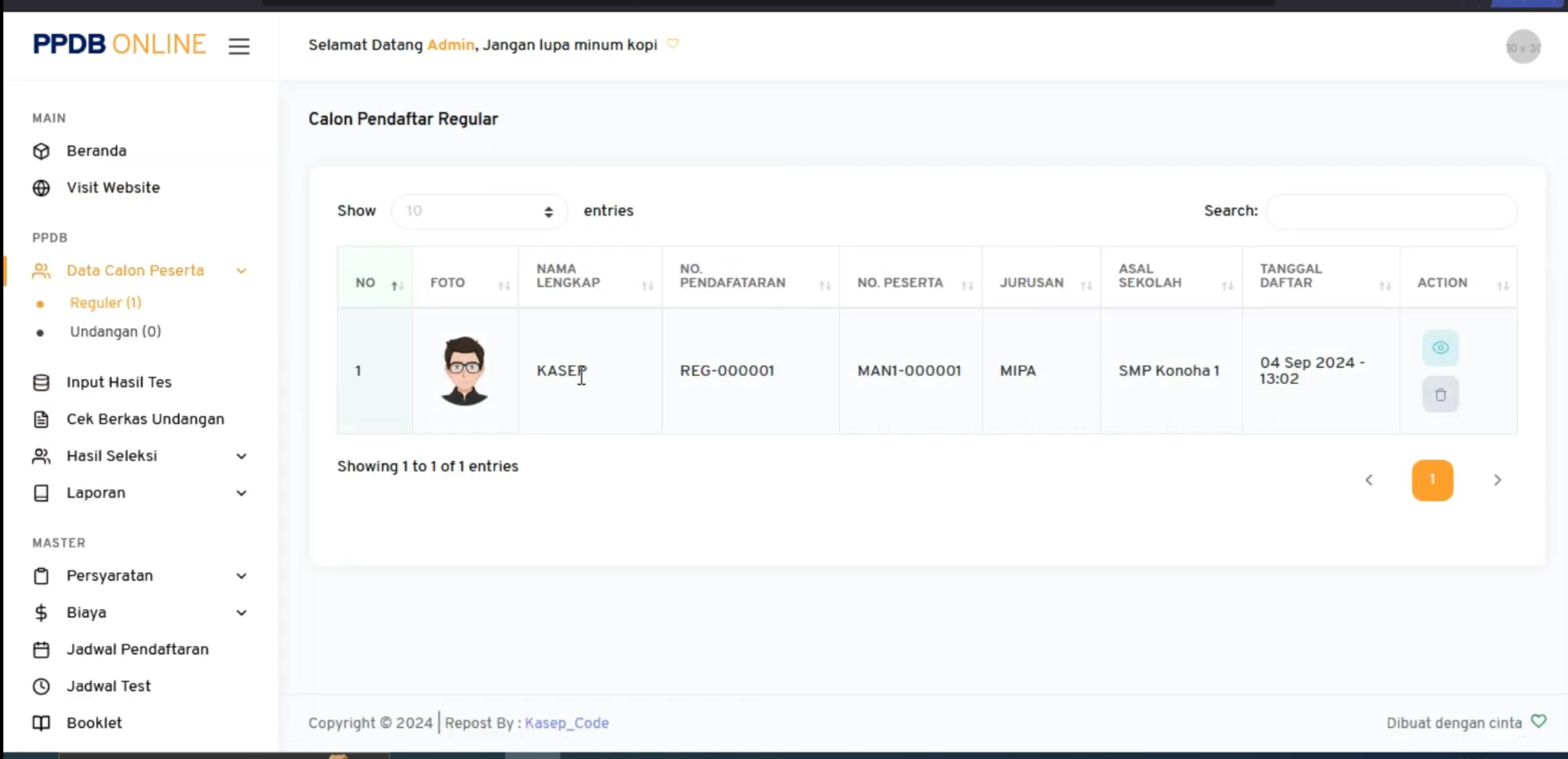This screenshot has height=759, width=1568.
Task: Click the Hasil Seleksi users icon
Action: [x=41, y=456]
